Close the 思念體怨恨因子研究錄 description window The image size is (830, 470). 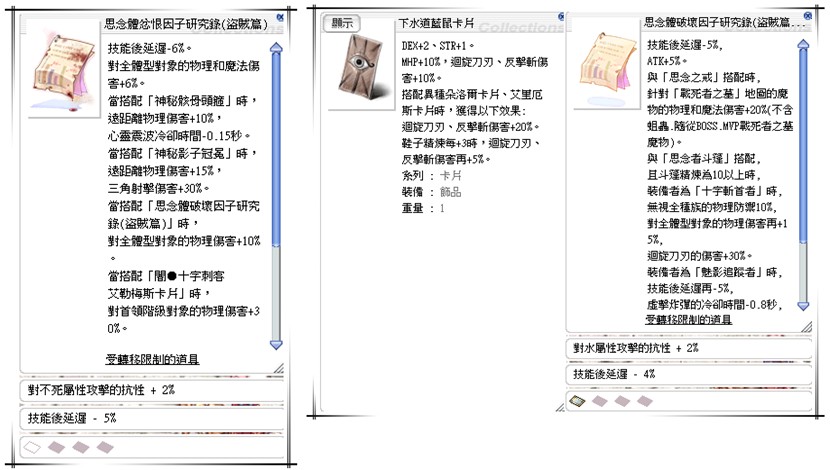point(279,17)
